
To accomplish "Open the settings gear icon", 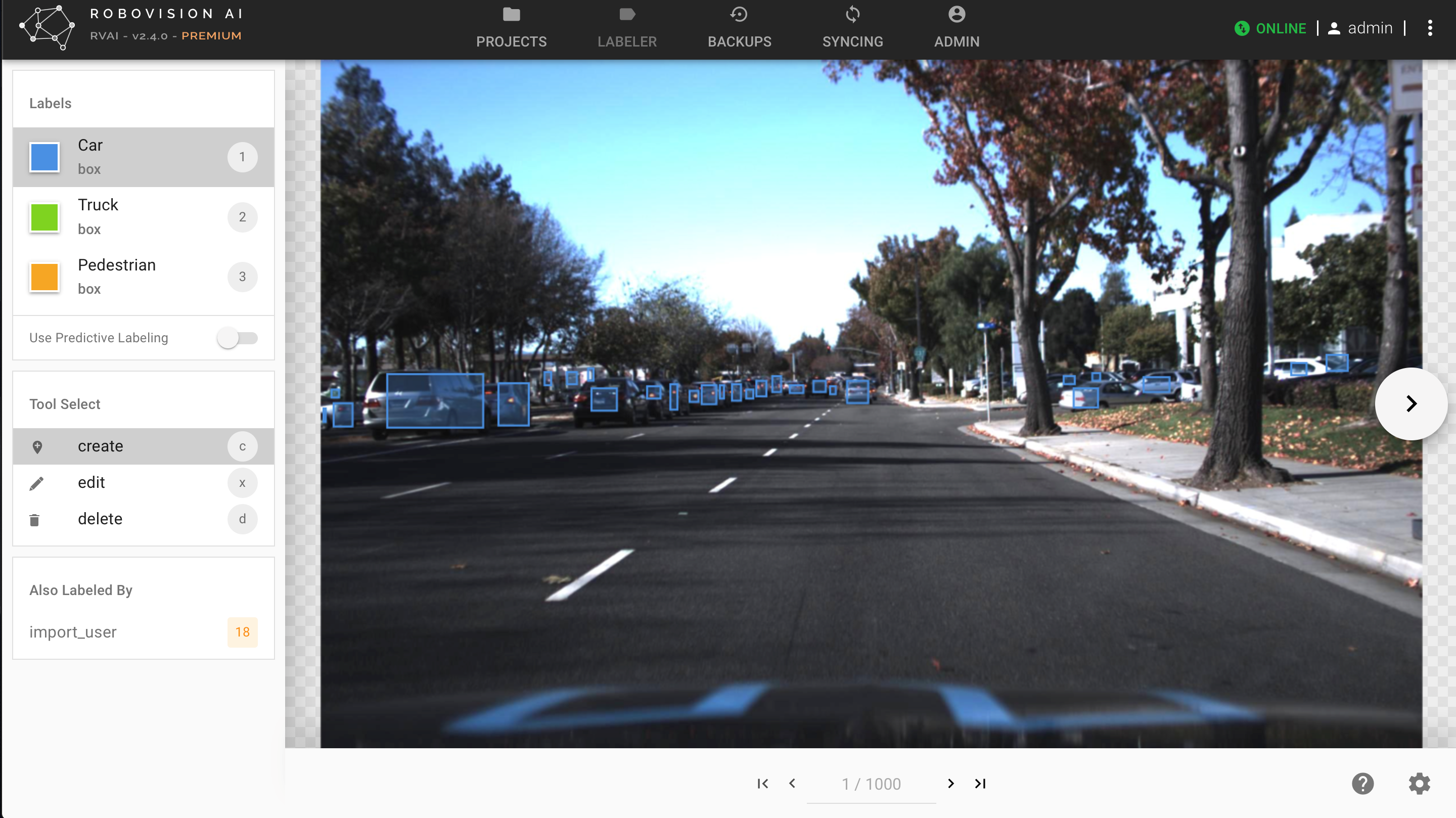I will 1419,784.
